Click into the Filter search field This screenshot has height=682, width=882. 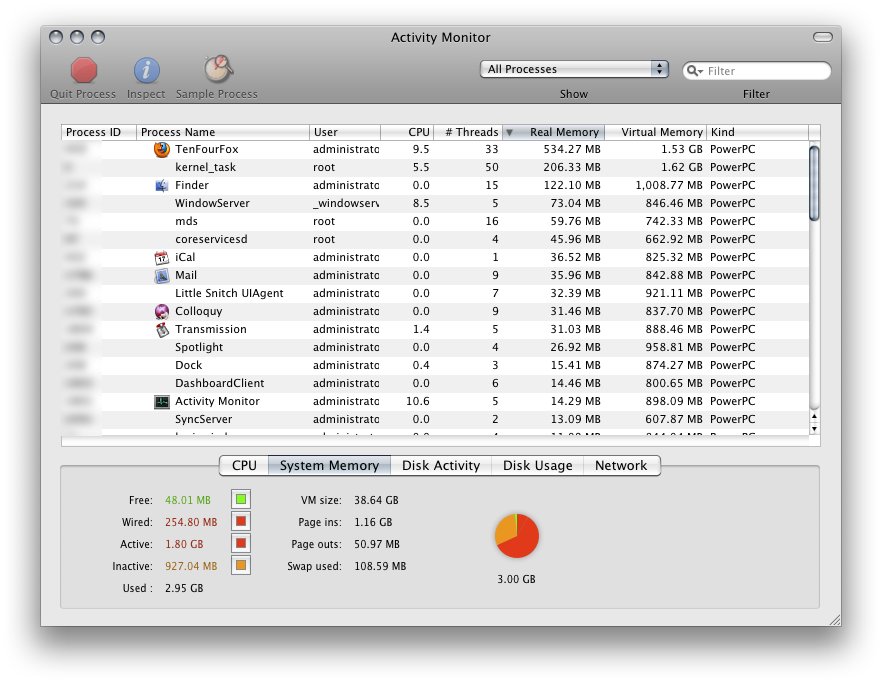[756, 71]
